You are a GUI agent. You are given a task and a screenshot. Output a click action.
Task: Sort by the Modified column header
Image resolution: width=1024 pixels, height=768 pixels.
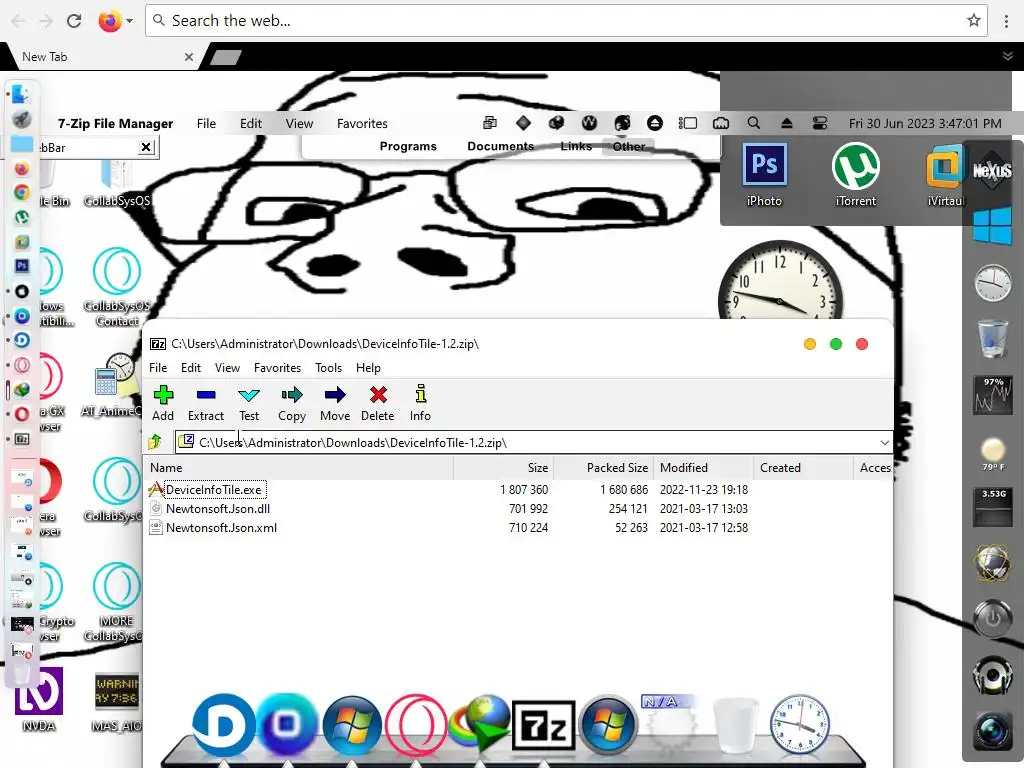pyautogui.click(x=703, y=468)
